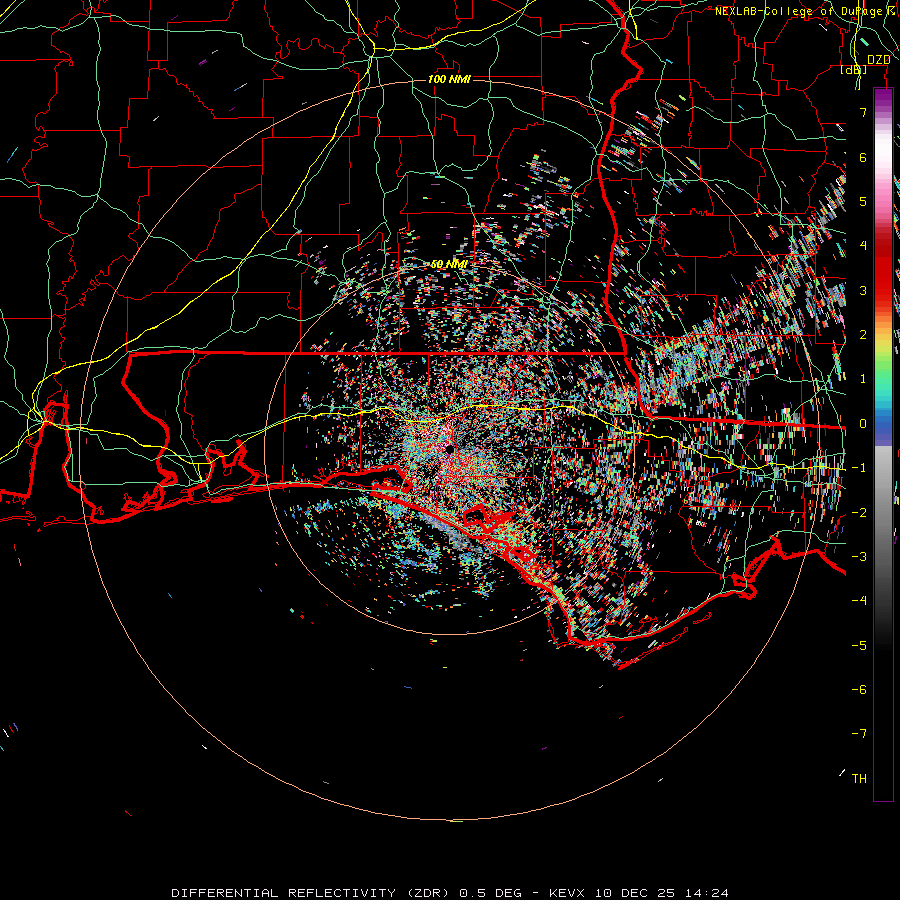Image resolution: width=900 pixels, height=900 pixels.
Task: Click the black section of the color bar near -6 dB
Action: 883,690
